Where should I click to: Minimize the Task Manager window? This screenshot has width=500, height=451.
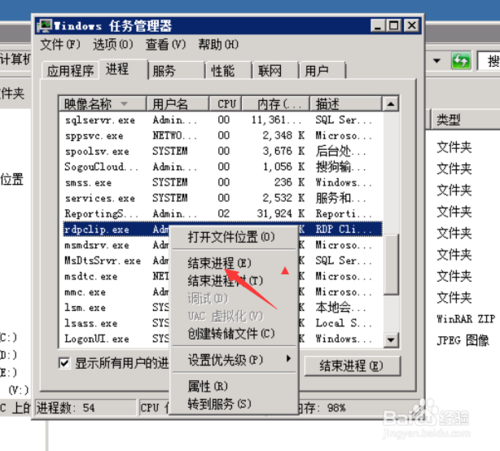(378, 26)
